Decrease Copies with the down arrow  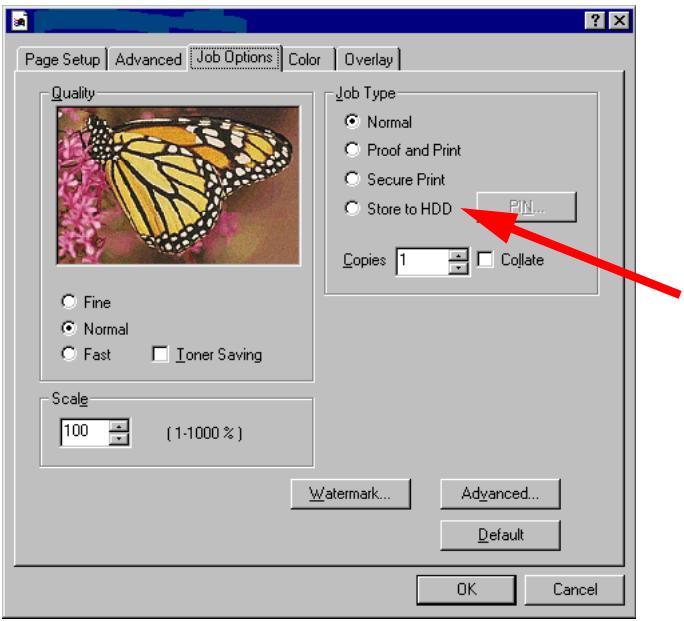(x=458, y=268)
